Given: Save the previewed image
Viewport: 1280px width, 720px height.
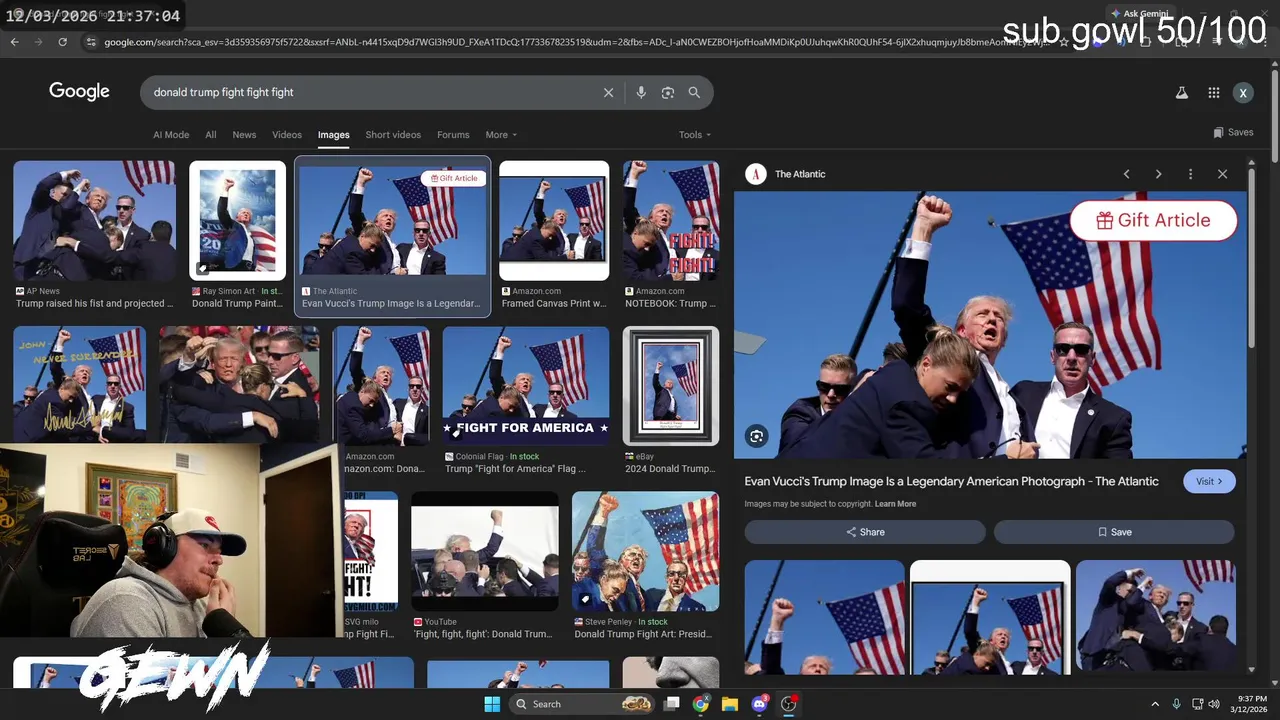Looking at the screenshot, I should tap(1114, 532).
